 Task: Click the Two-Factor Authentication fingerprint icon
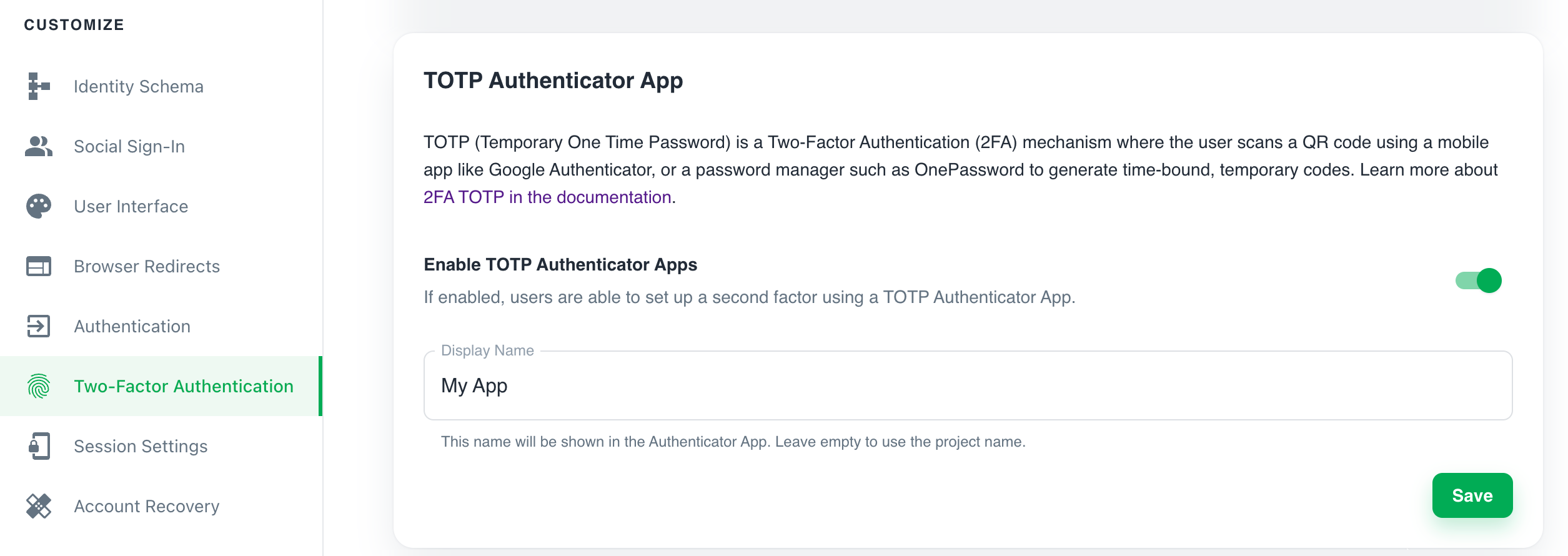[39, 386]
